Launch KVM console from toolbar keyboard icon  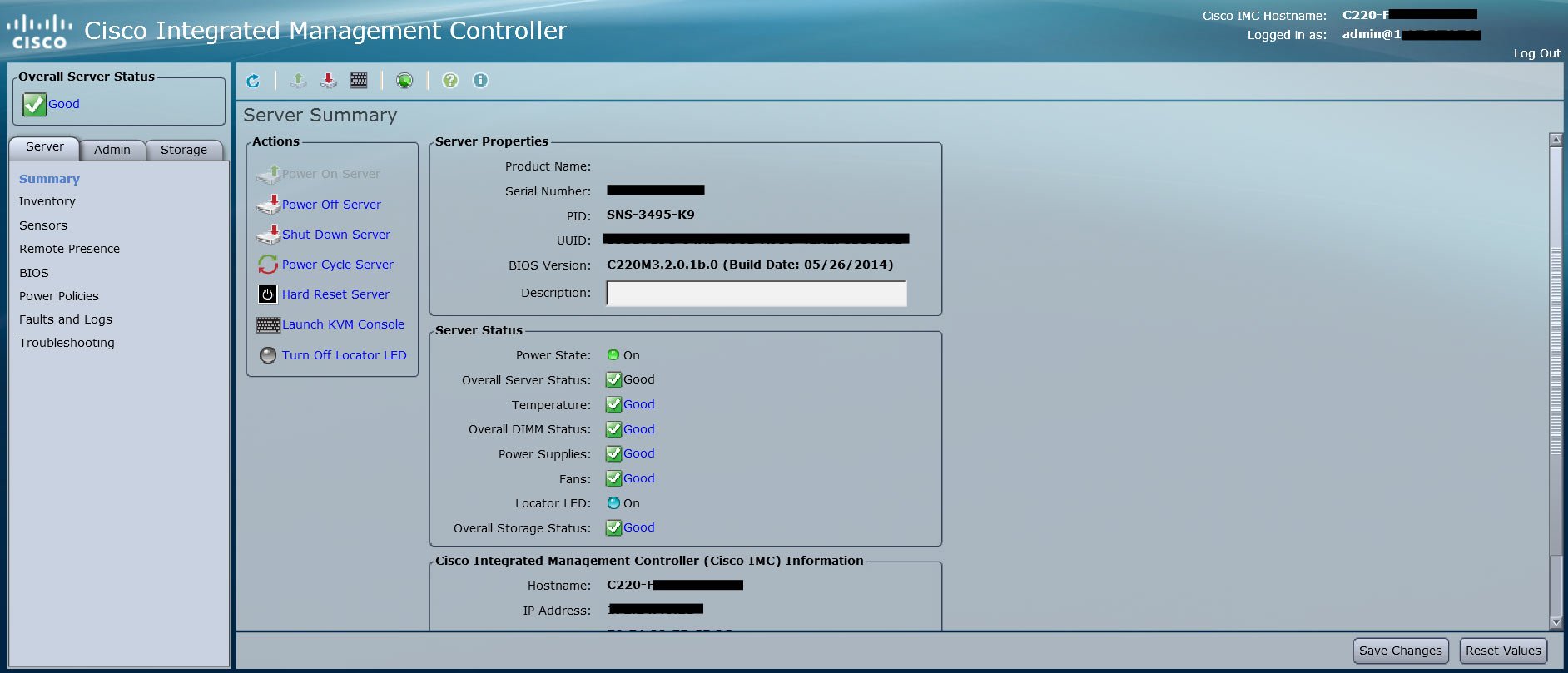click(x=359, y=81)
